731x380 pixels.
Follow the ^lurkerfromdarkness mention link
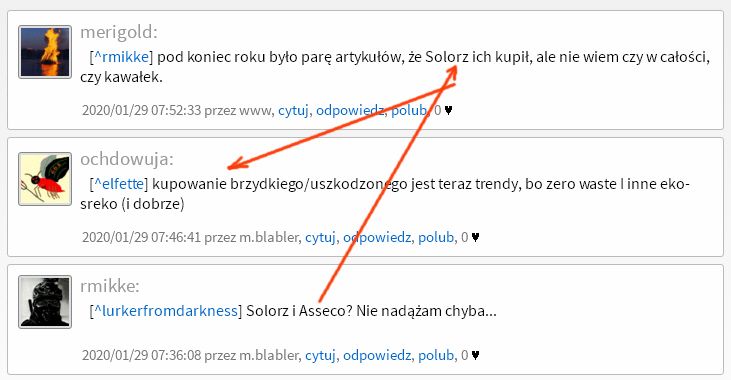pyautogui.click(x=166, y=311)
